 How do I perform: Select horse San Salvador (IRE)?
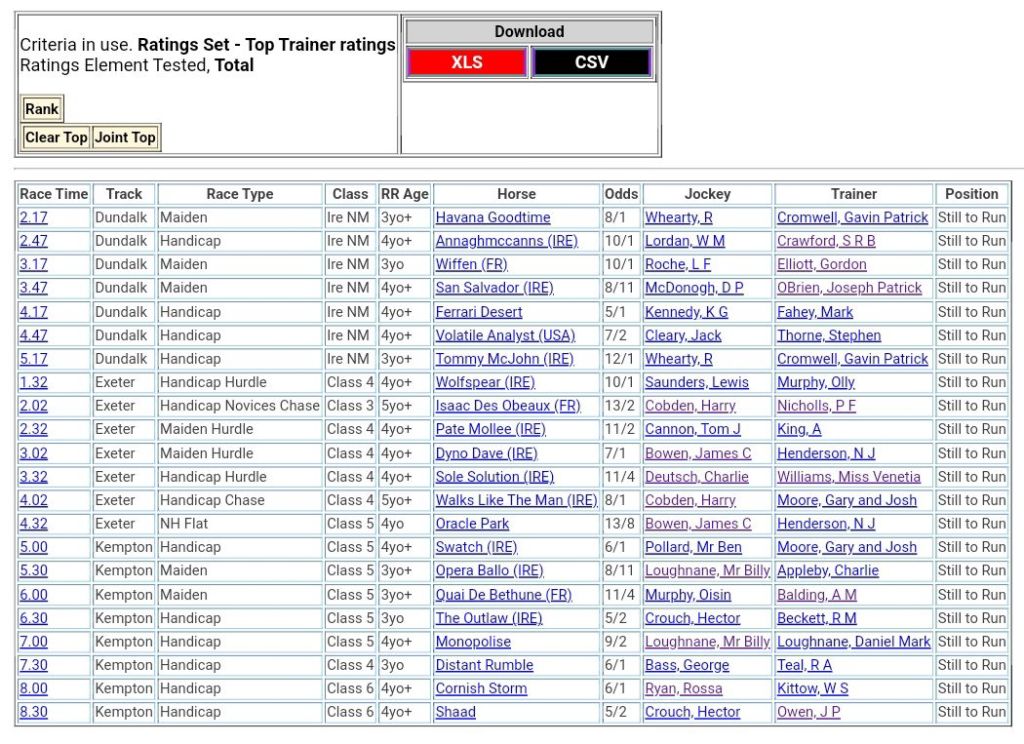point(494,288)
